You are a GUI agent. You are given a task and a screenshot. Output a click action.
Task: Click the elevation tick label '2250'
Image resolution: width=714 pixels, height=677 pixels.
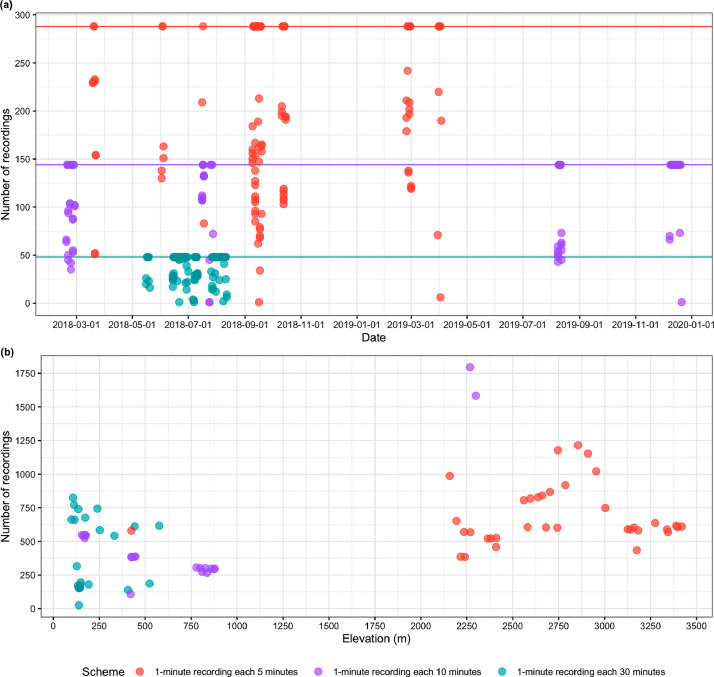tap(467, 626)
